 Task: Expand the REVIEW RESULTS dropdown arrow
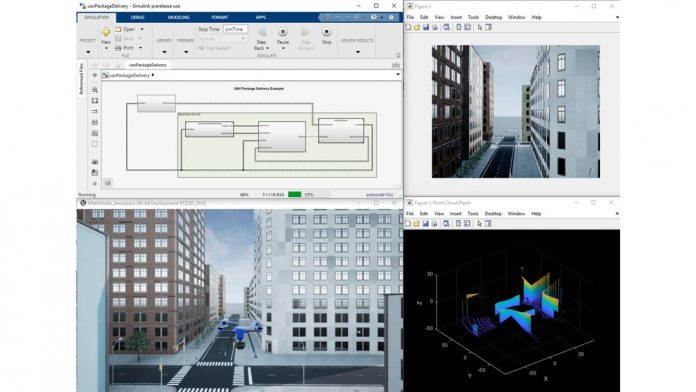[358, 52]
